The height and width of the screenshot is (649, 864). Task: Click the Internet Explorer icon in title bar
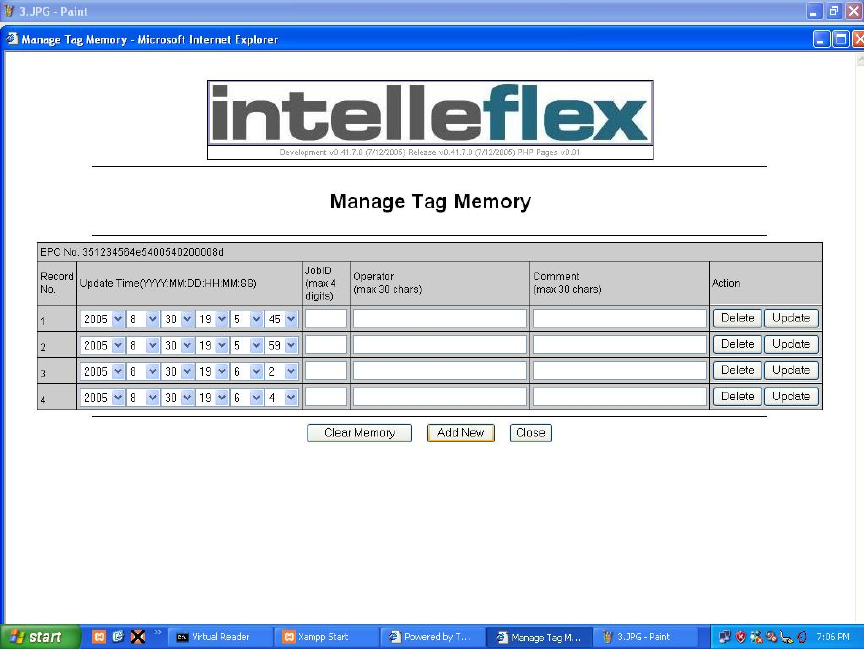11,39
